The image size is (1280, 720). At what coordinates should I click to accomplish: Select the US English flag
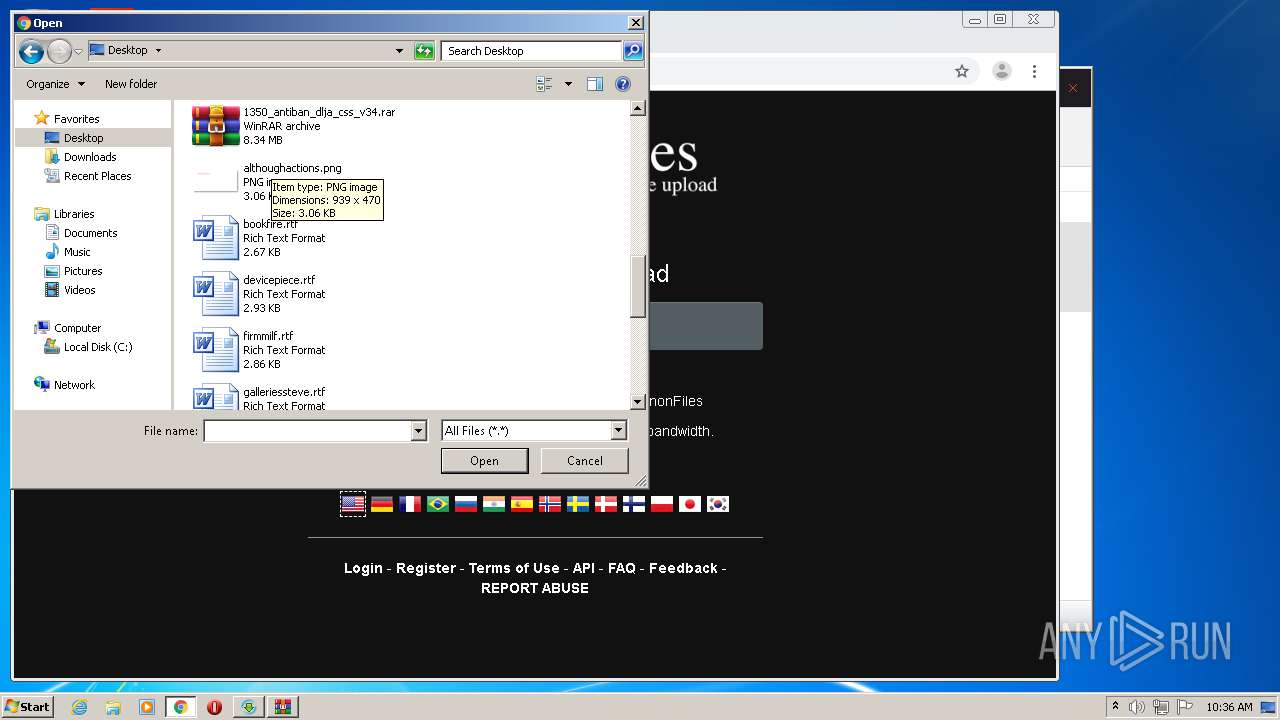pyautogui.click(x=353, y=504)
